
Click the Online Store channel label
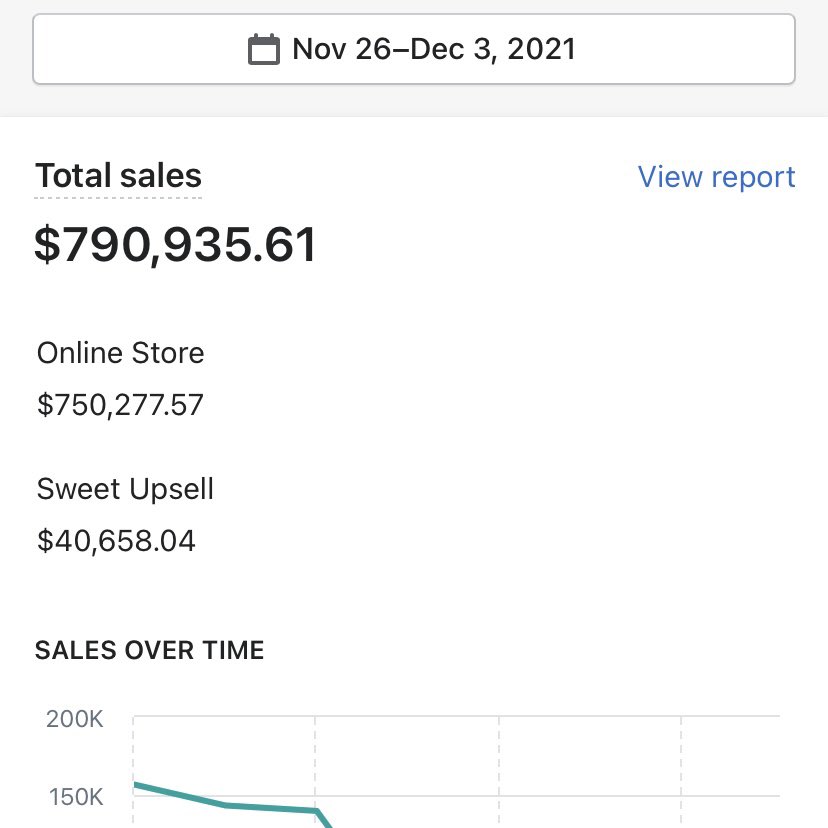(120, 353)
